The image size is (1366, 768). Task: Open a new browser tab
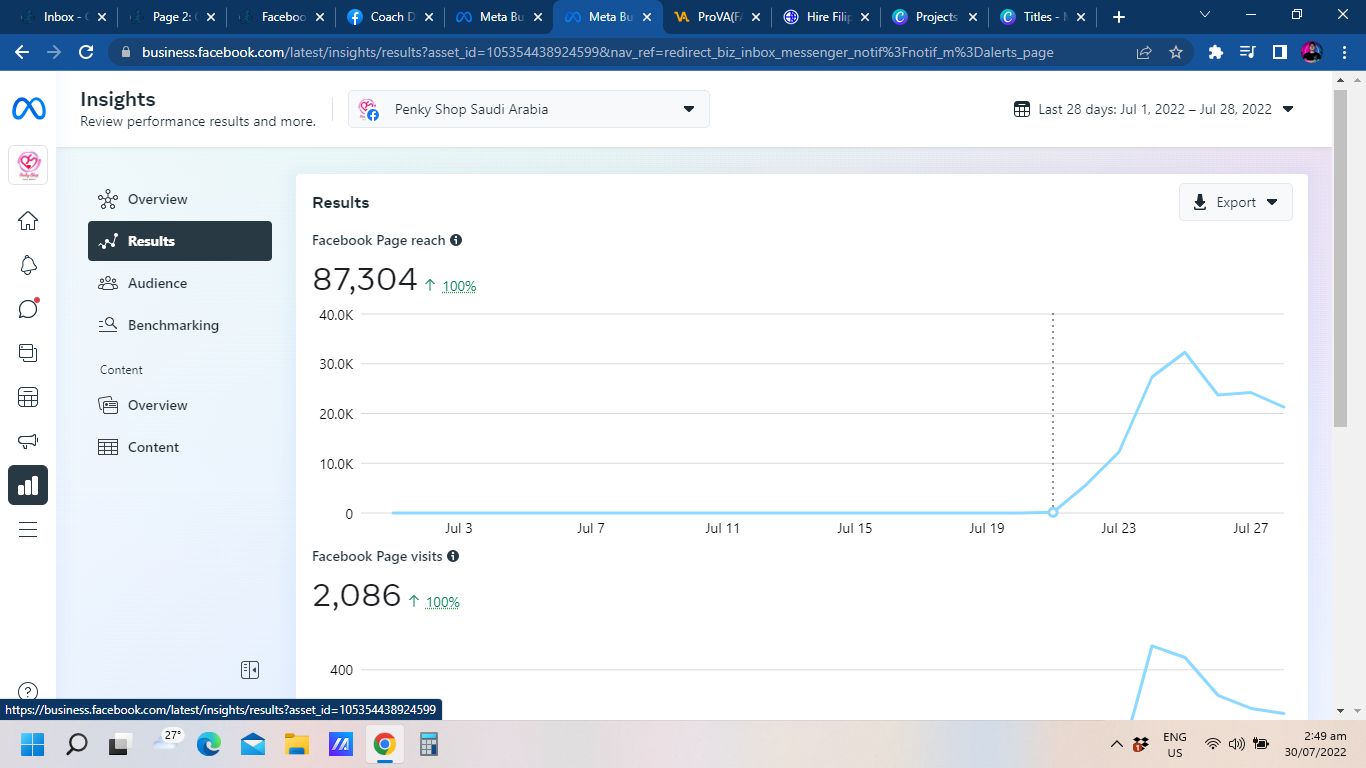1119,17
